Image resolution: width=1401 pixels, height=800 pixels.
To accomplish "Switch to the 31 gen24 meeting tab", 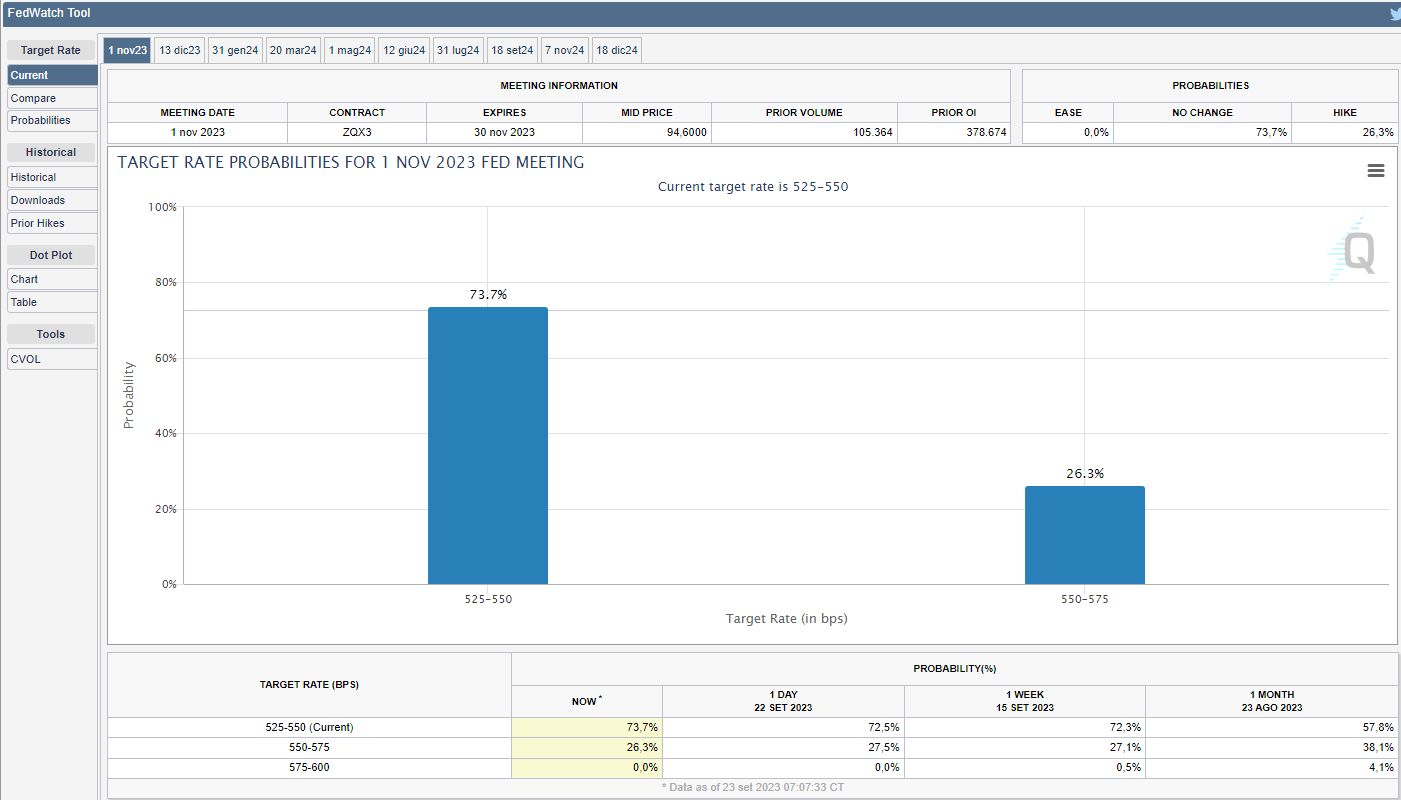I will [x=236, y=50].
